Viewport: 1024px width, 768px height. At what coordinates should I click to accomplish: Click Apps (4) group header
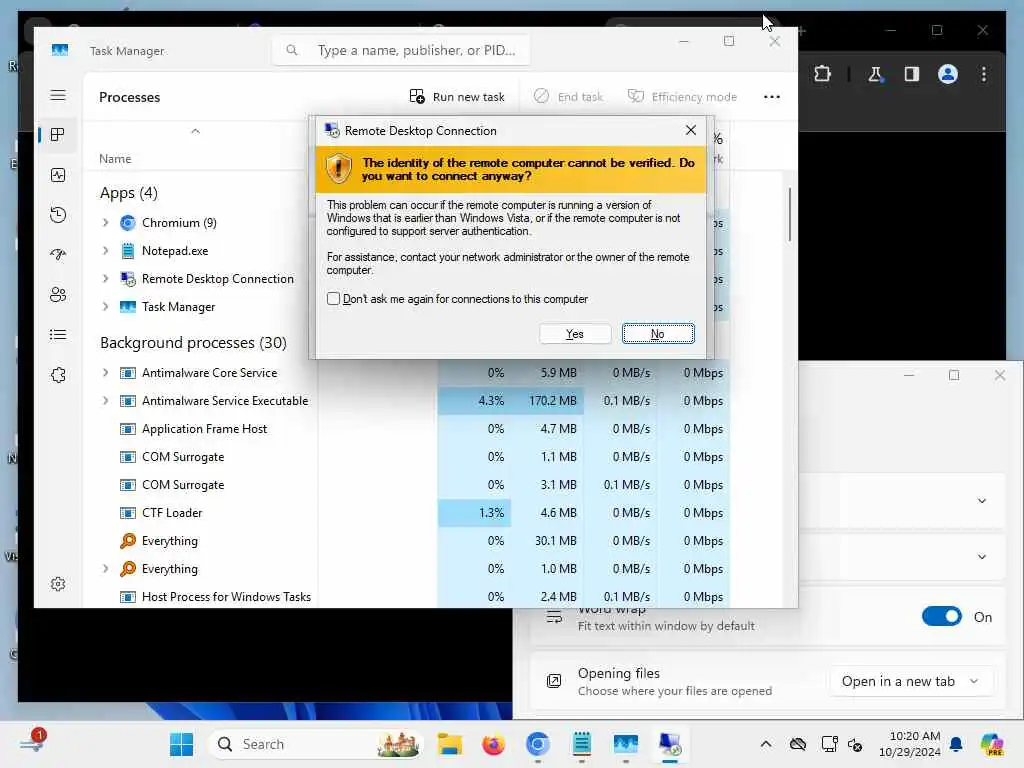click(129, 193)
